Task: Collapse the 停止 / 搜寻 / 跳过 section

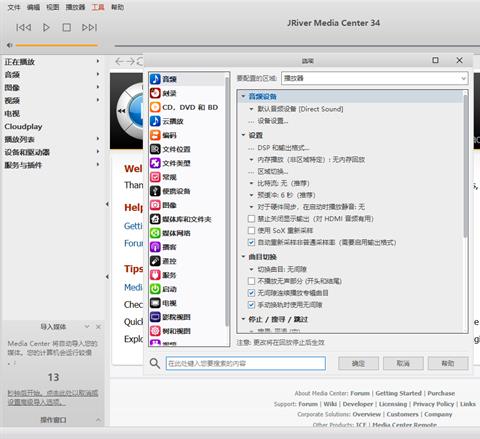Action: (243, 319)
